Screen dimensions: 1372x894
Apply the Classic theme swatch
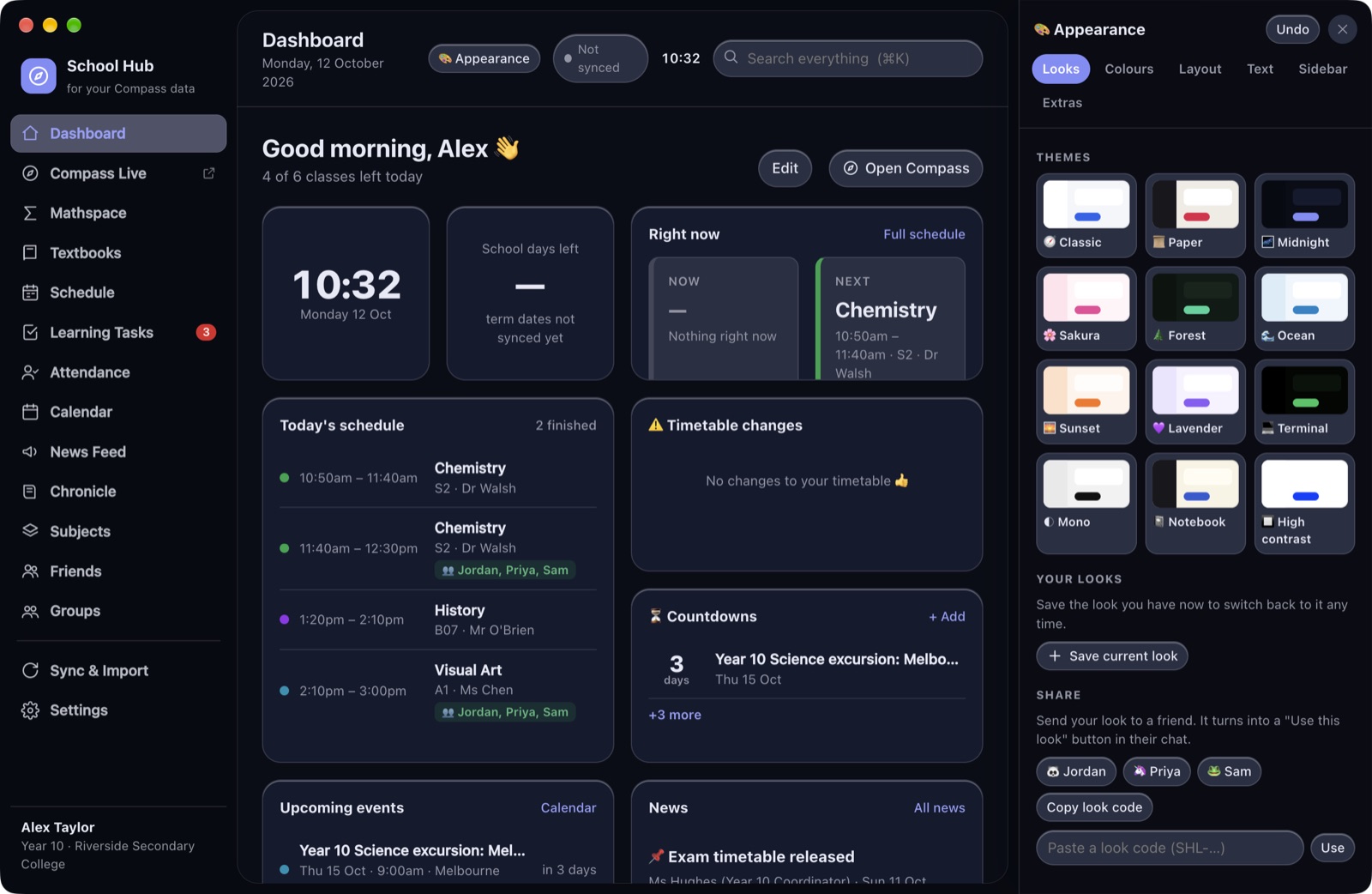[x=1086, y=215]
